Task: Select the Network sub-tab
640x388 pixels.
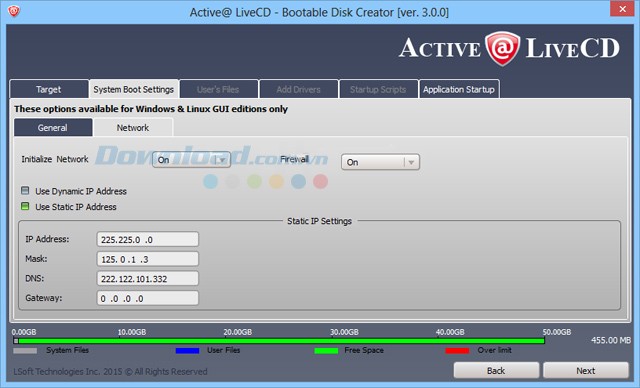Action: coord(133,128)
